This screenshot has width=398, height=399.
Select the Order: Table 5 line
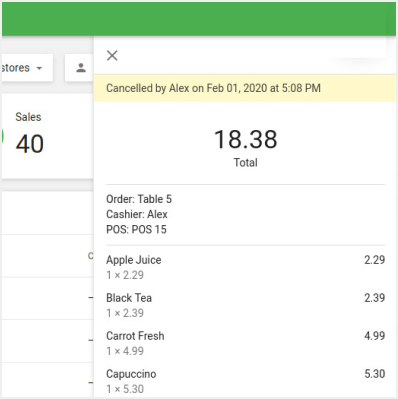click(139, 199)
